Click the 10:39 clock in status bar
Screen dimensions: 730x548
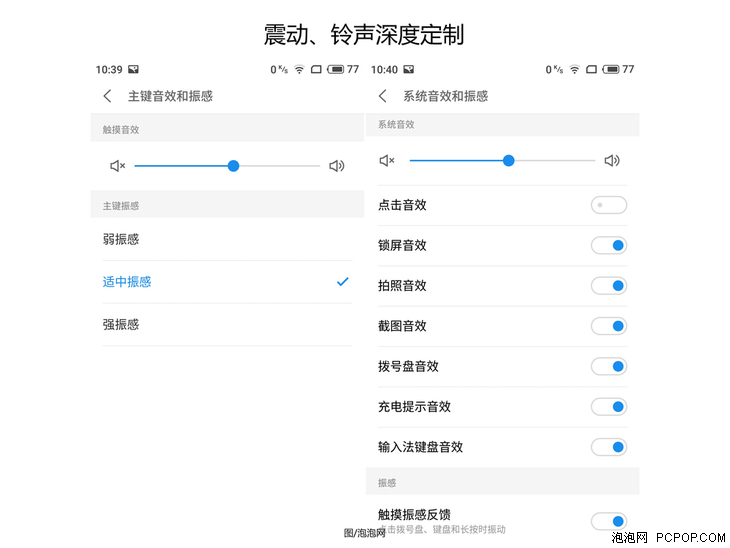tap(109, 70)
